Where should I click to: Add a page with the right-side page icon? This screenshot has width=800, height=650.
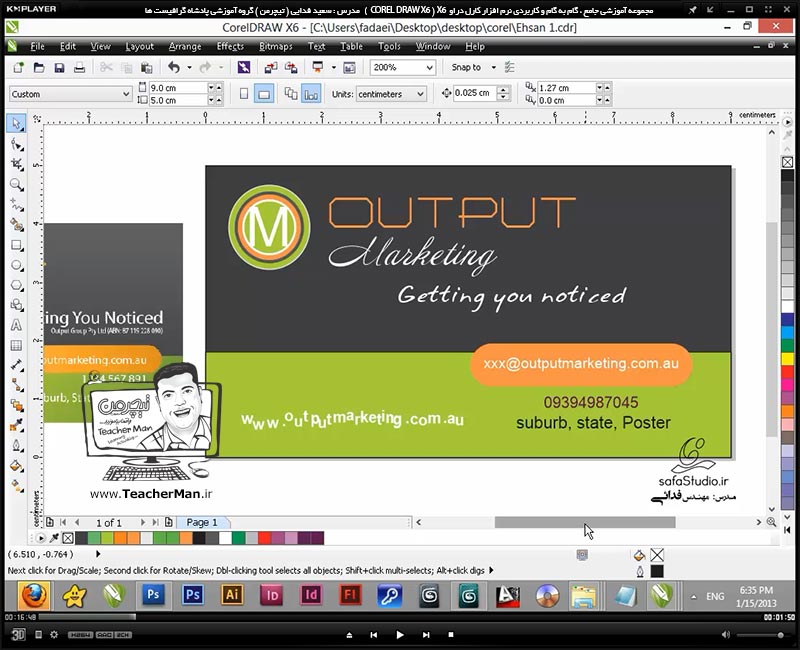168,522
